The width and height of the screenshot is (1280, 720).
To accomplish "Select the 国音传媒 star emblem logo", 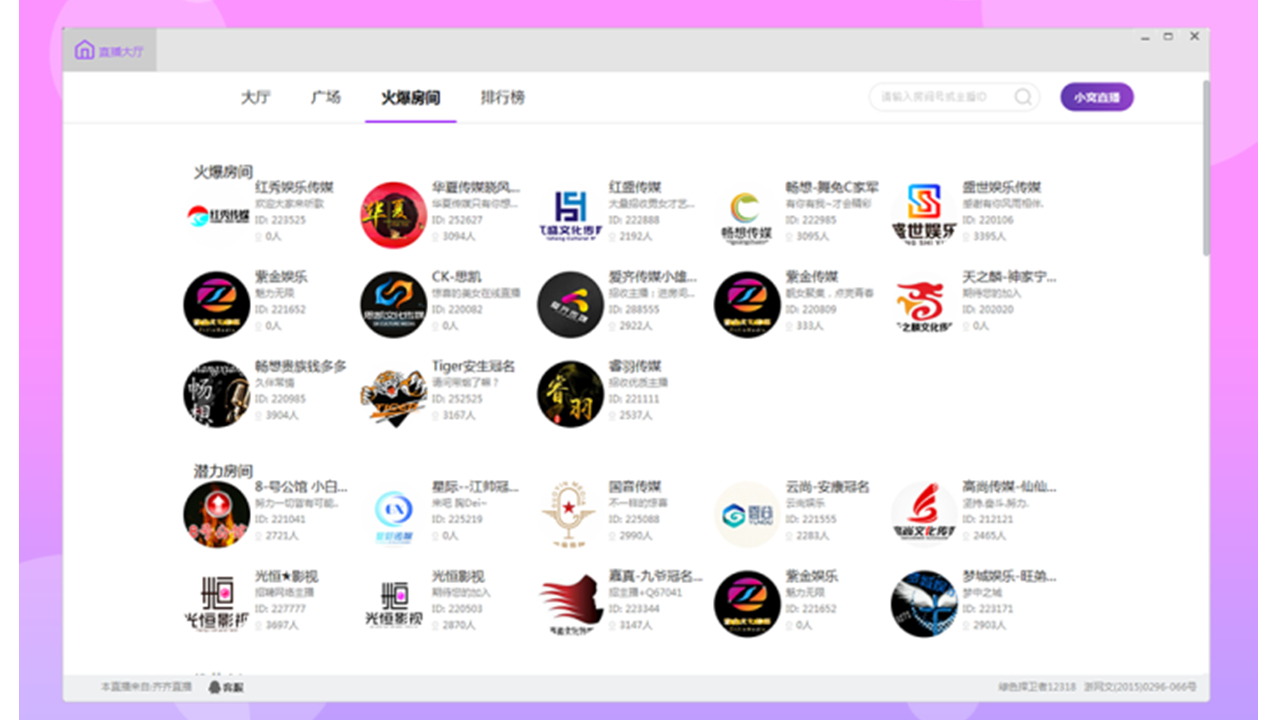I will pos(570,515).
